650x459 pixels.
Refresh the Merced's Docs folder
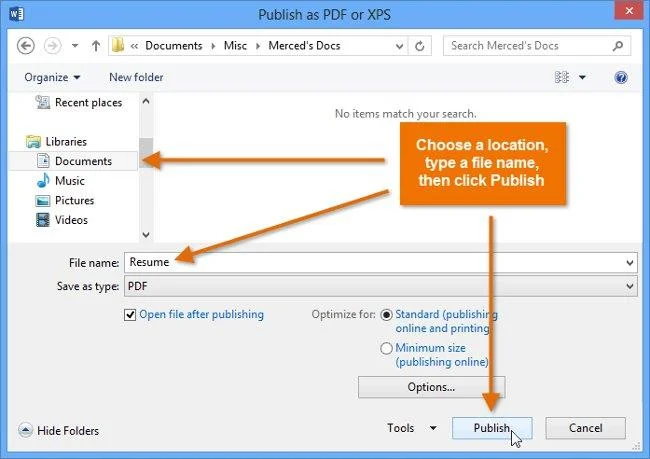tap(420, 46)
